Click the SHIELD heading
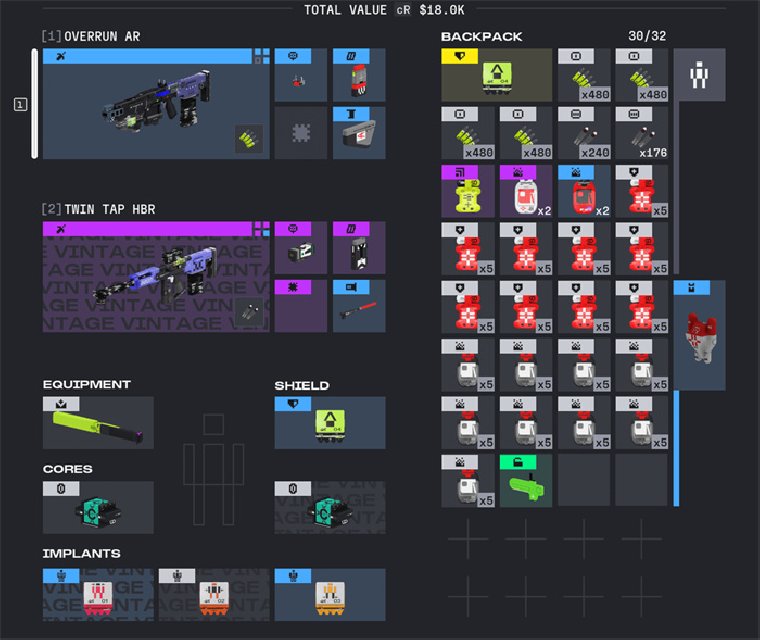The height and width of the screenshot is (640, 760). [302, 386]
